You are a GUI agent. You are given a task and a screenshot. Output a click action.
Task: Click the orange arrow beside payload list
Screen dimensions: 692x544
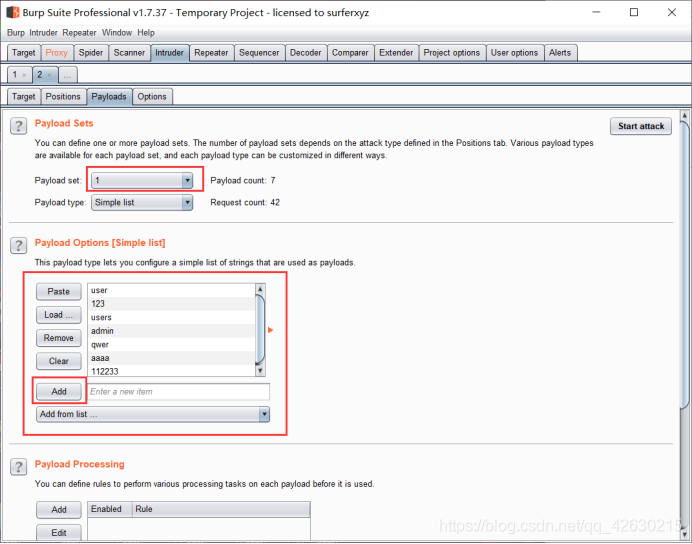click(x=271, y=330)
